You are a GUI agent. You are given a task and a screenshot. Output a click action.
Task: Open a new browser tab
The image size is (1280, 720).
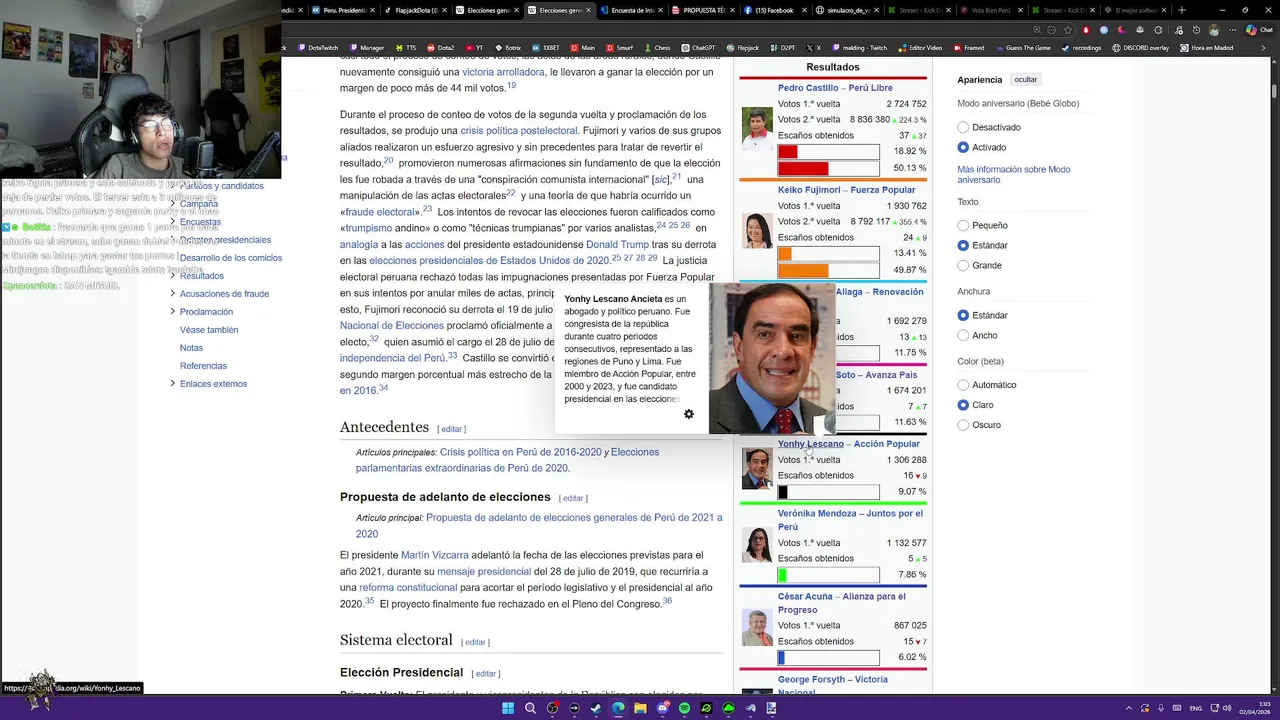tap(1181, 10)
